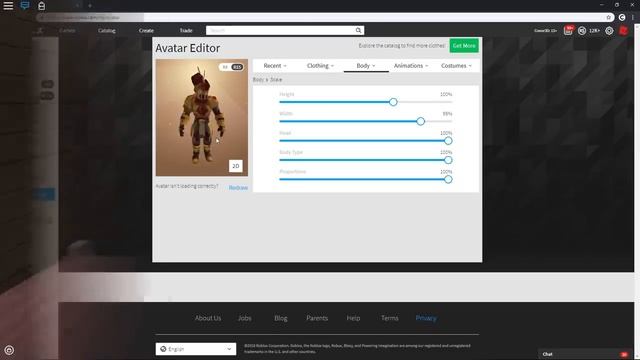Image resolution: width=640 pixels, height=360 pixels.
Task: Click the circular arrow extension icon beside address bar
Action: tap(622, 17)
